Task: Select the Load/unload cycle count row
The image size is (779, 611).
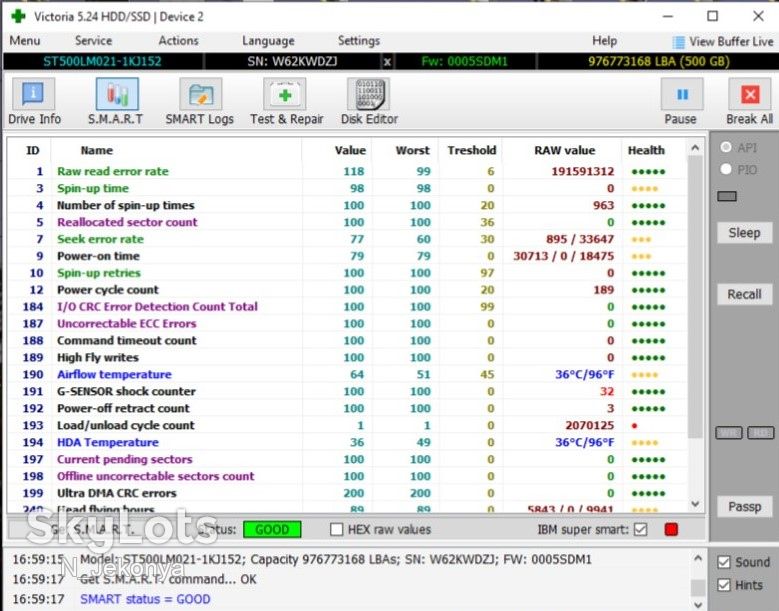Action: pyautogui.click(x=348, y=425)
